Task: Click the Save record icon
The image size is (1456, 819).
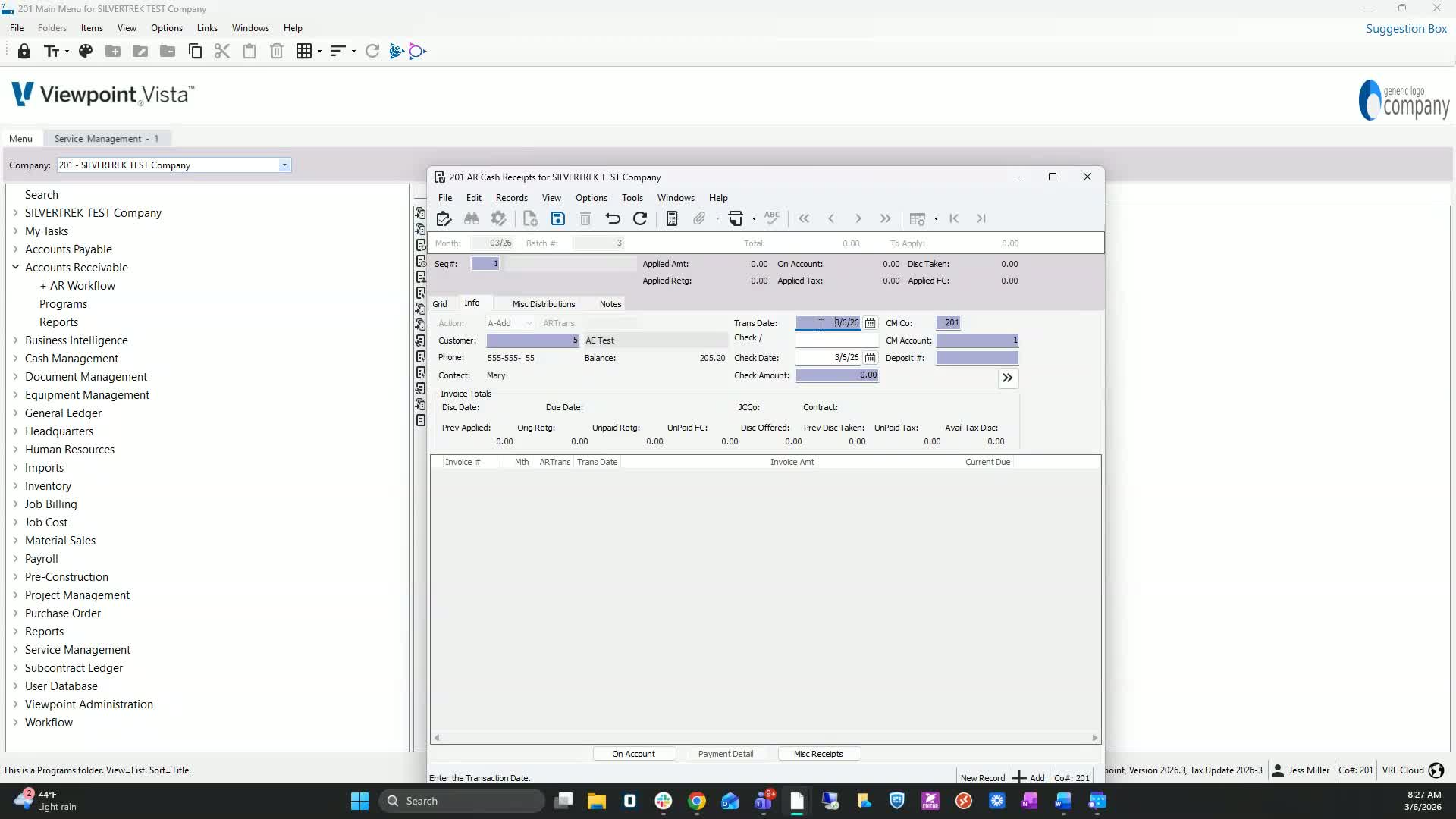Action: click(x=558, y=219)
